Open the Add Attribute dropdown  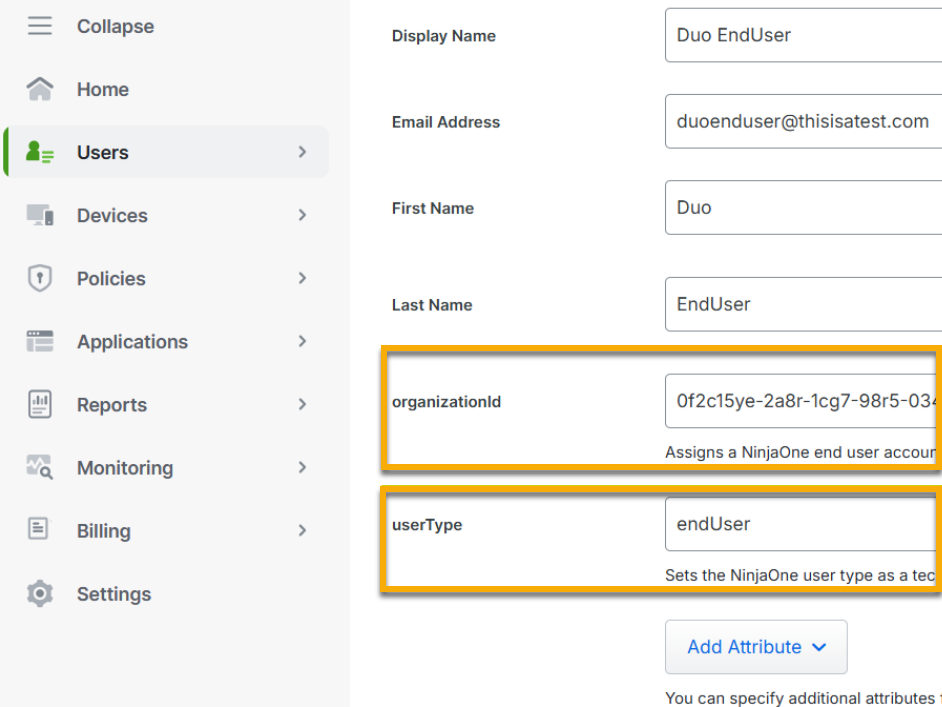(x=756, y=647)
